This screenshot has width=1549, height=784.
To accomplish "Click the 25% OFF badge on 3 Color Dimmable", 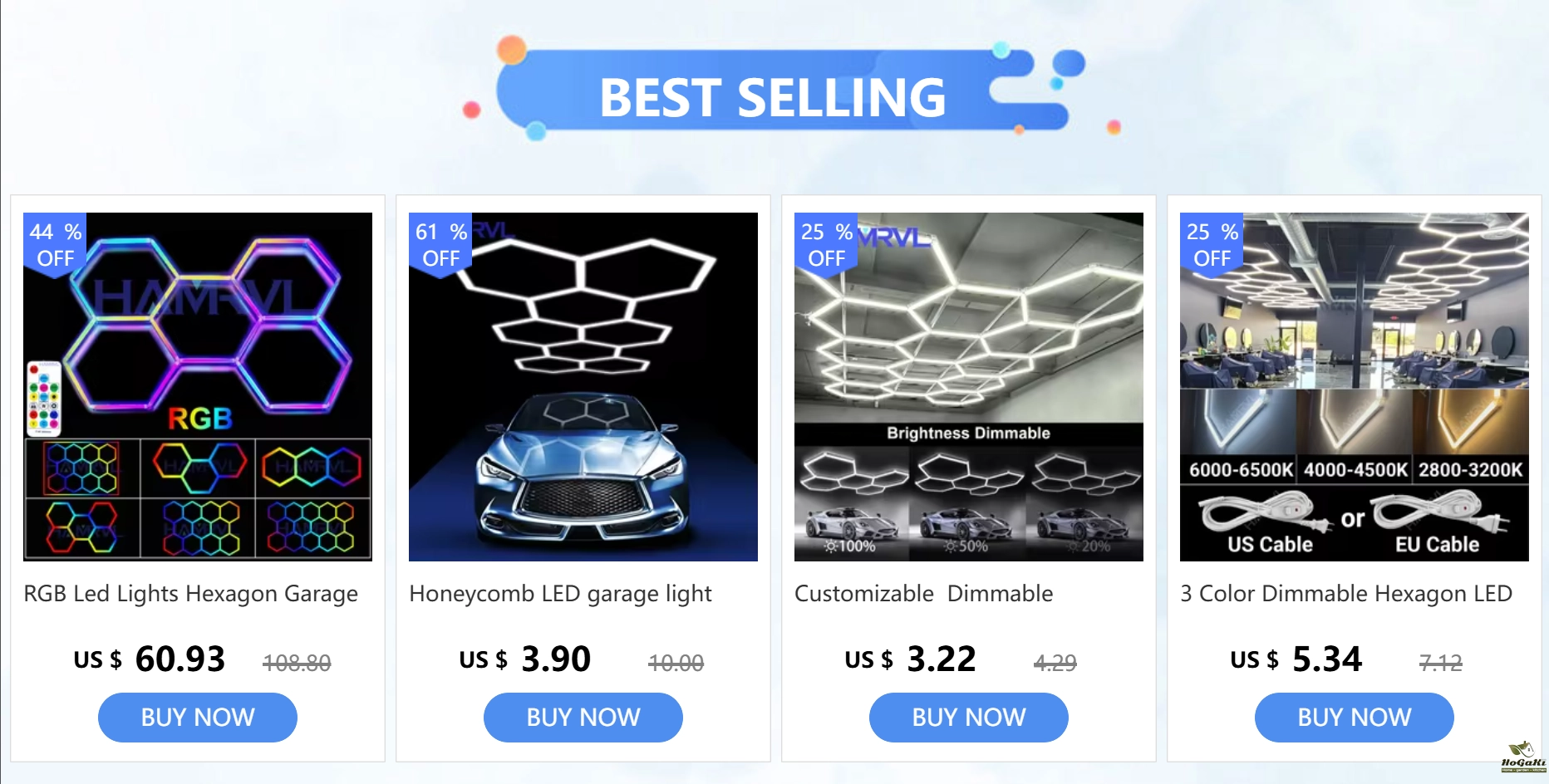I will point(1212,244).
